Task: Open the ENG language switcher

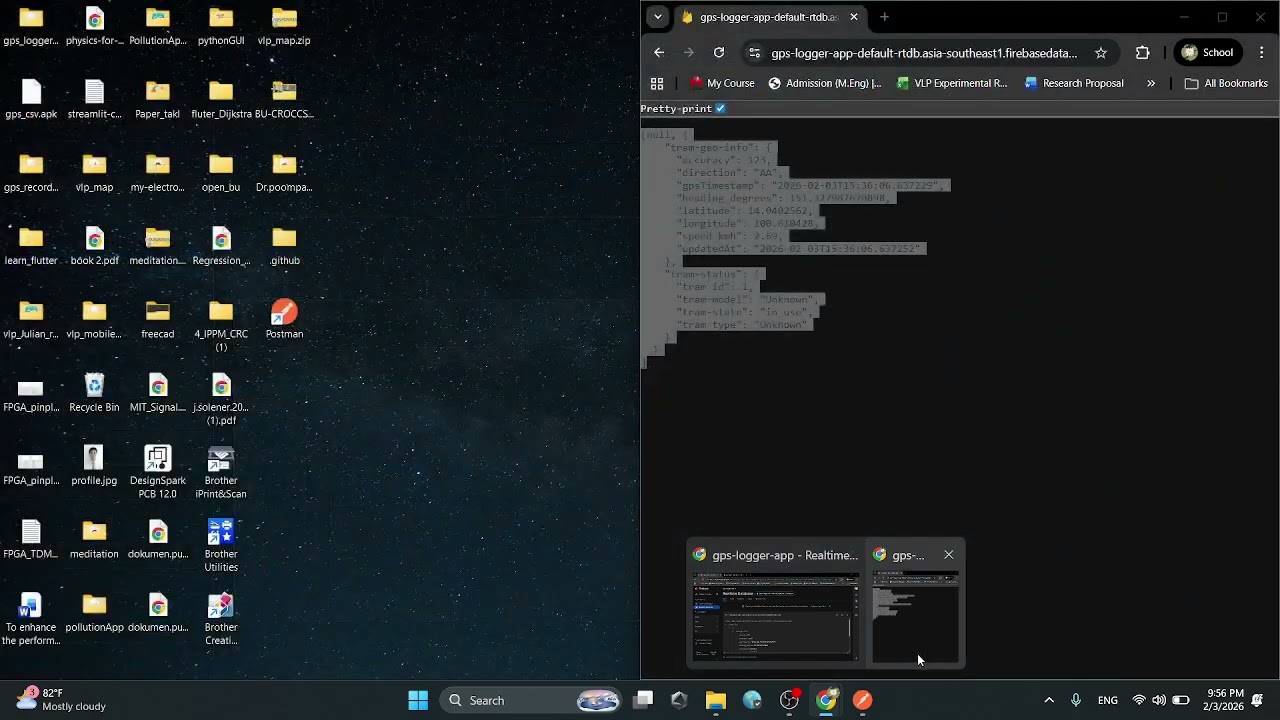Action: point(1108,700)
